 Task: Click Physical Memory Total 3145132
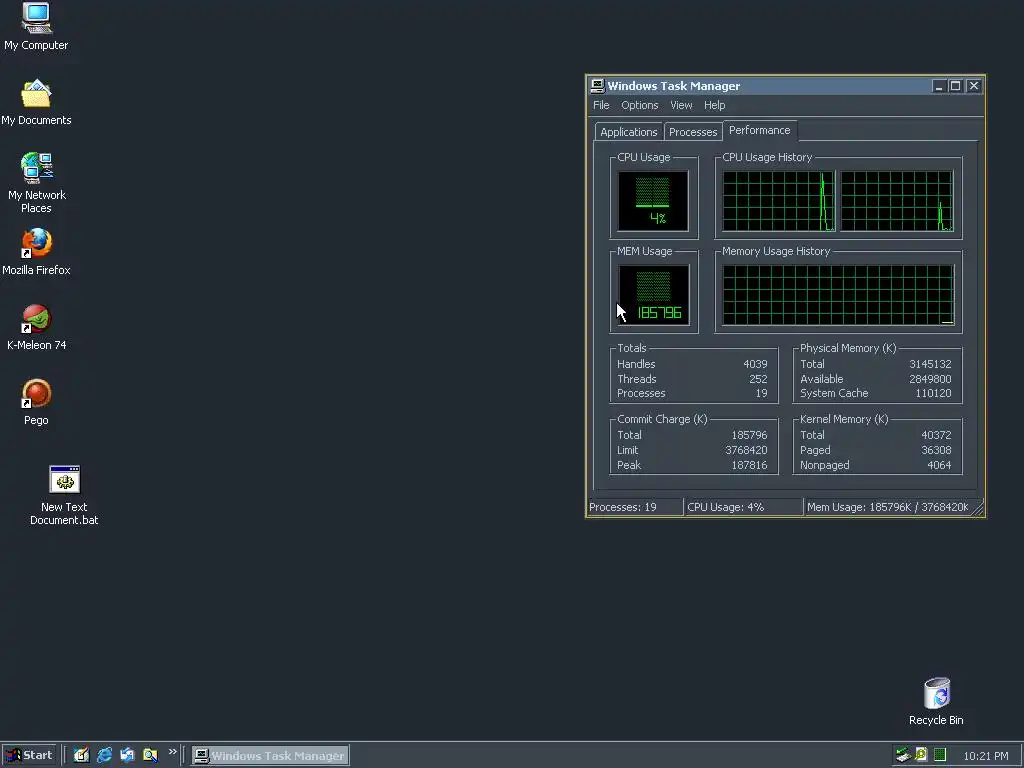(930, 364)
